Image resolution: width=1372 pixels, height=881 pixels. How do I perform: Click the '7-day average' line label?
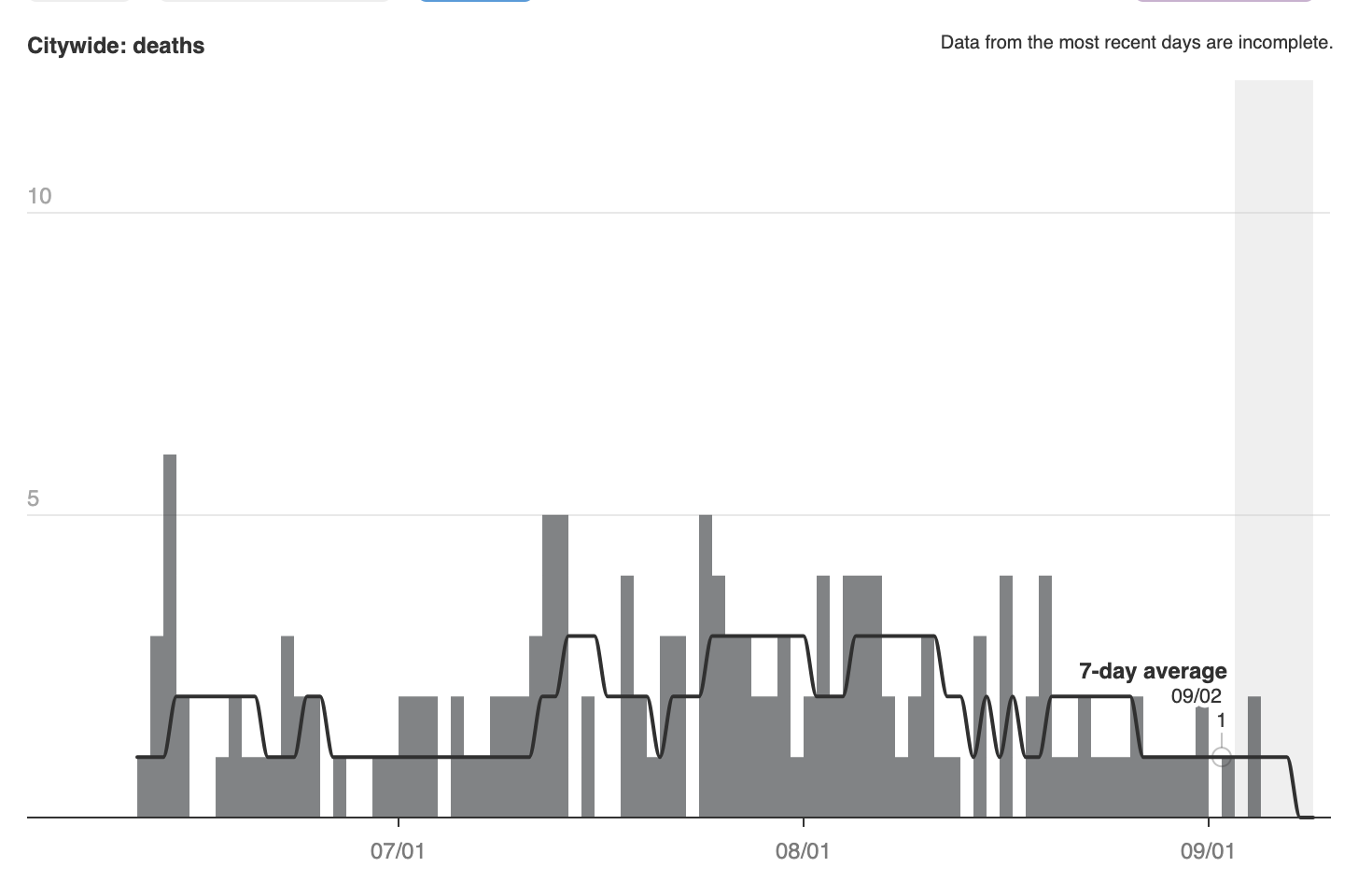point(1153,671)
